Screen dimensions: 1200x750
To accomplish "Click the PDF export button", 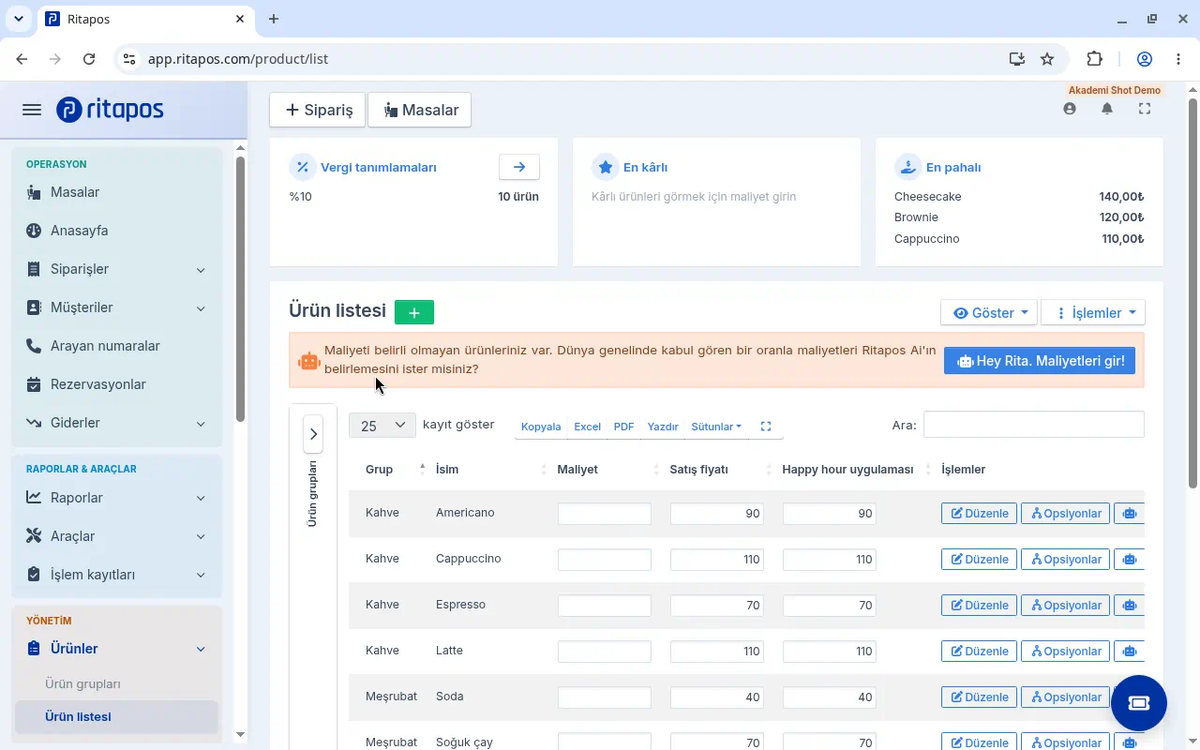I will point(624,426).
